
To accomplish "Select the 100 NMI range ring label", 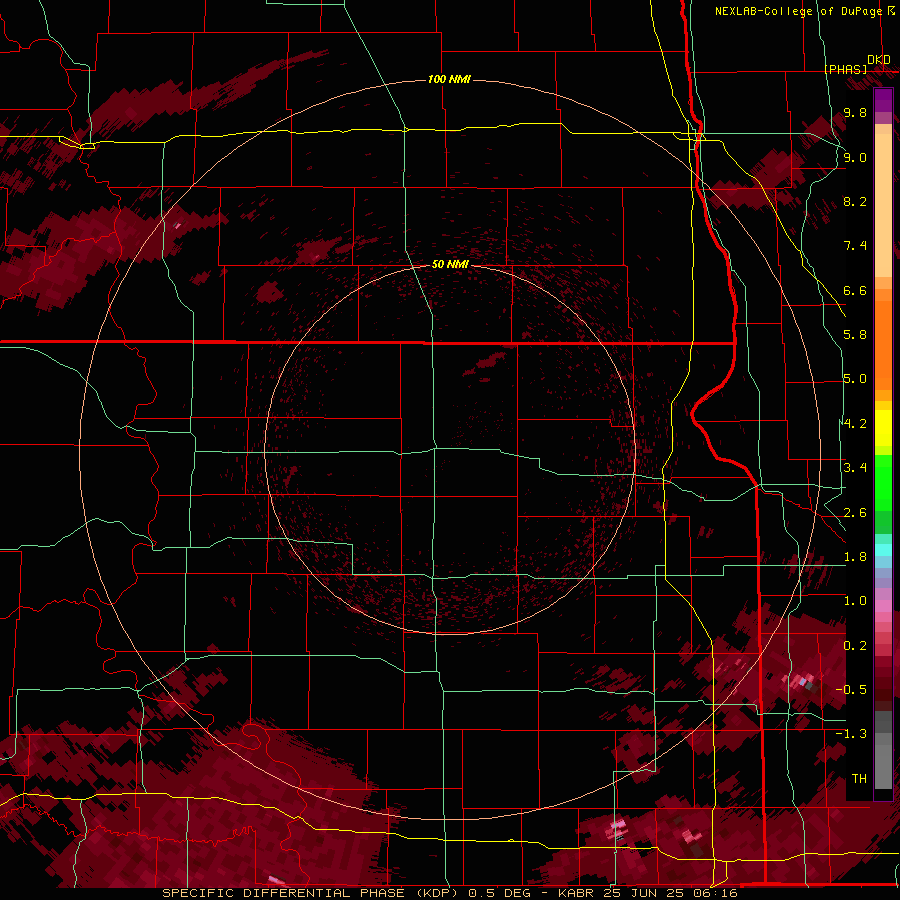I will [449, 79].
